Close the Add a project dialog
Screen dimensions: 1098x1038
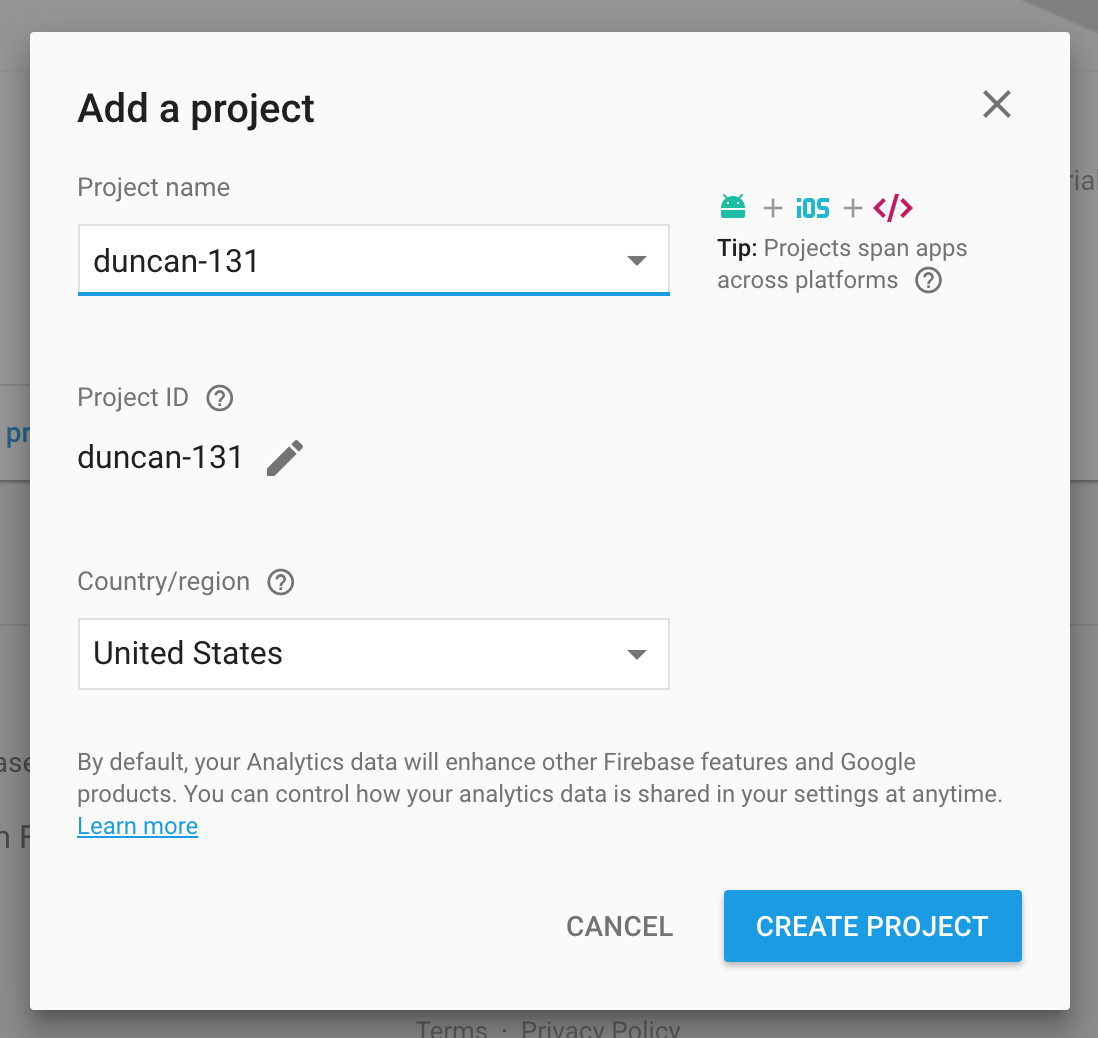997,104
